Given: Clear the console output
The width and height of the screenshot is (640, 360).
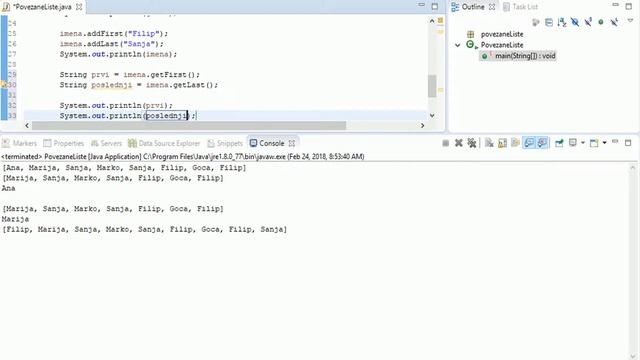Looking at the screenshot, I should pyautogui.click(x=489, y=143).
